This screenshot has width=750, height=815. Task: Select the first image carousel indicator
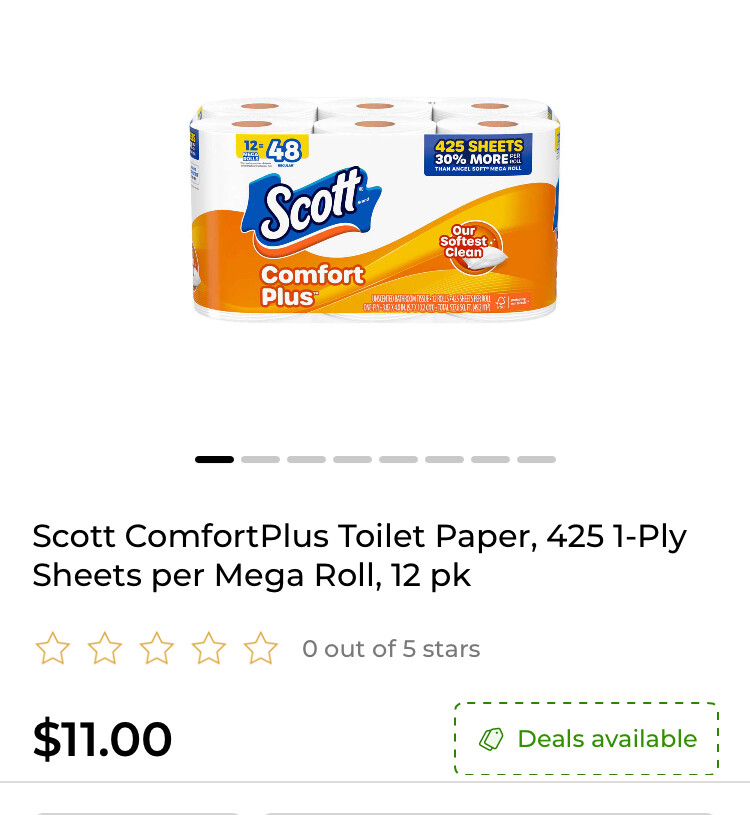coord(214,459)
